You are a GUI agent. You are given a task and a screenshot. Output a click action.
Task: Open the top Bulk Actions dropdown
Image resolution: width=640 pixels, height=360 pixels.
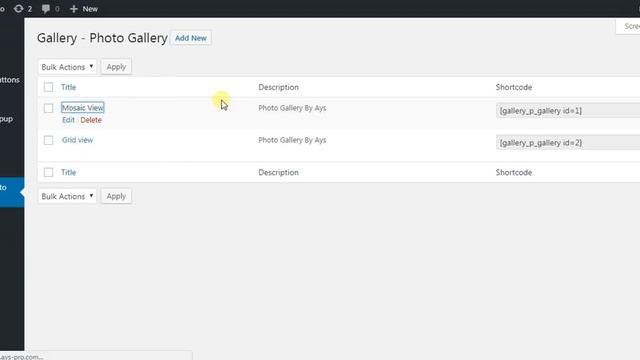[67, 67]
